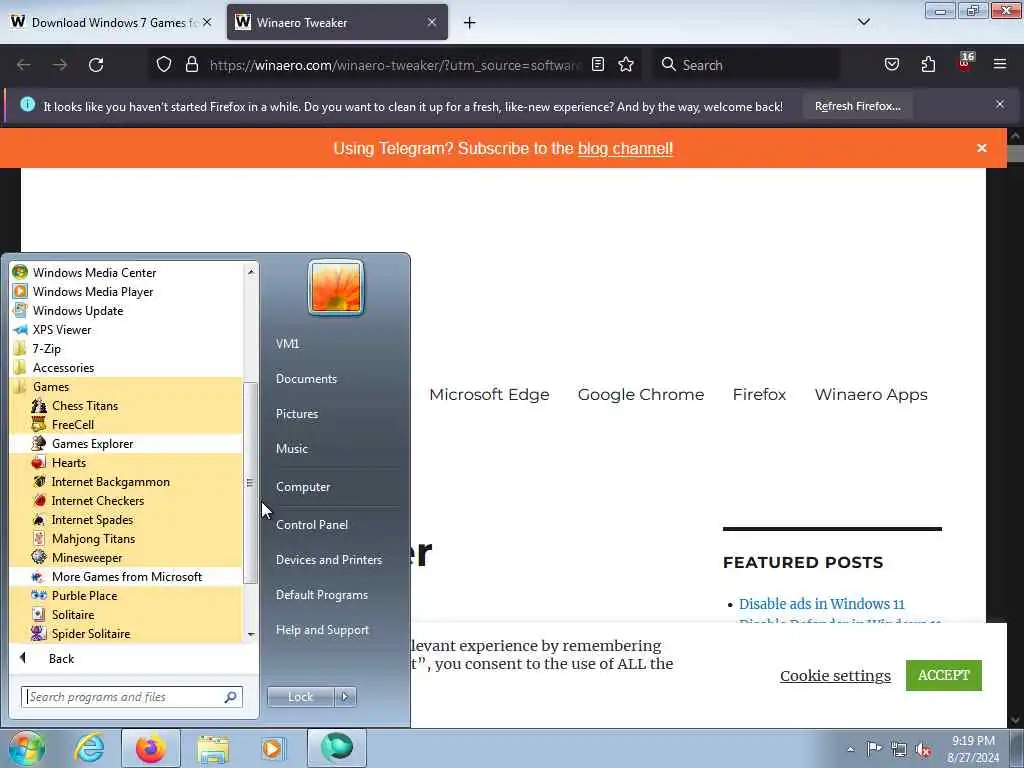Open the Microsoft Edge site menu item

(x=489, y=394)
